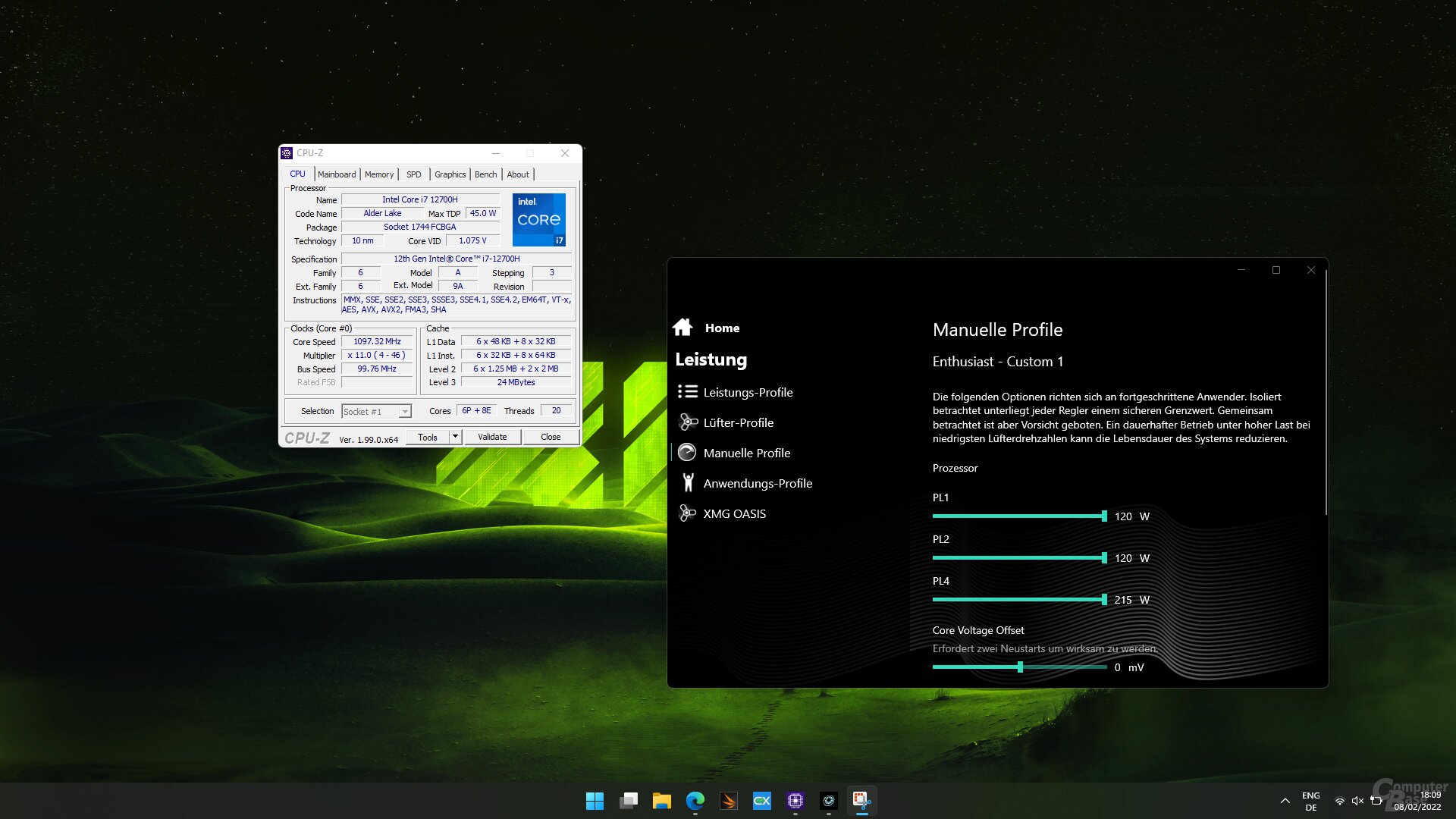Launch Microsoft Edge from the taskbar
The image size is (1456, 819).
695,801
